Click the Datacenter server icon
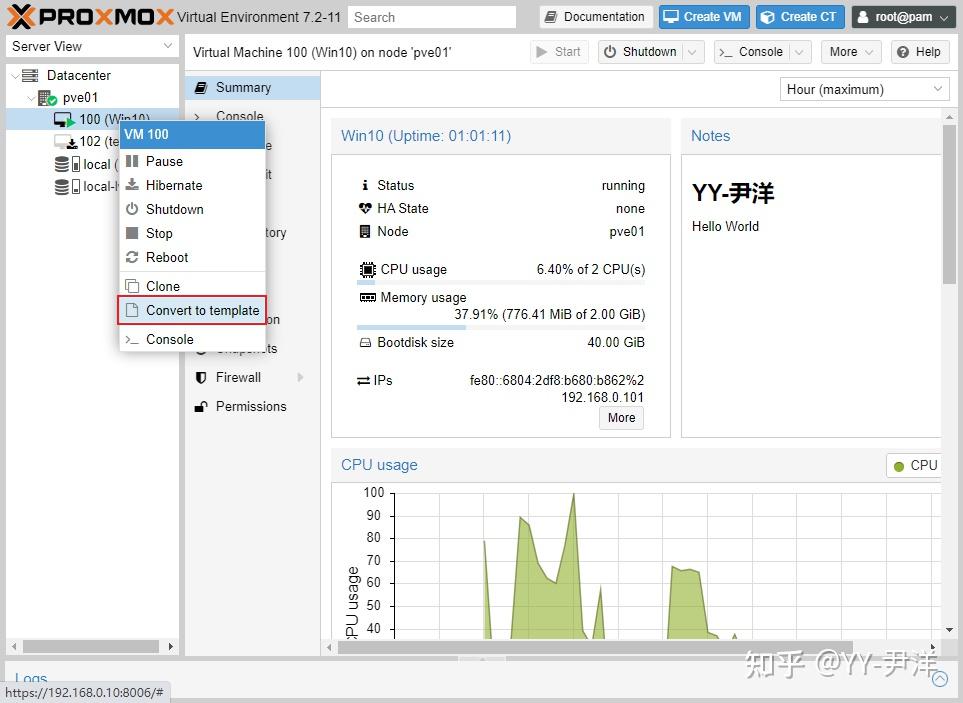Screen dimensions: 963x703 click(x=30, y=76)
